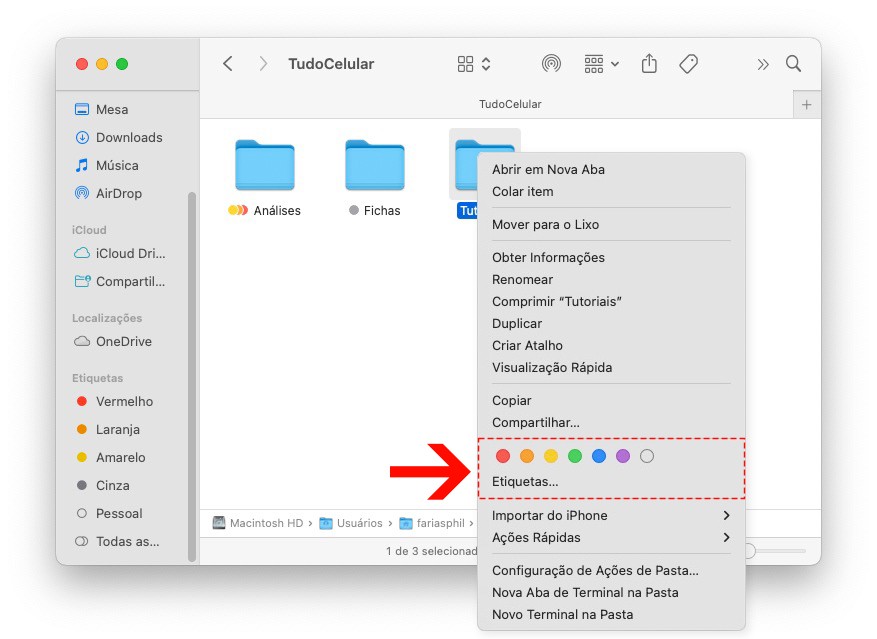877x639 pixels.
Task: Apply the red tag color
Action: tap(503, 456)
